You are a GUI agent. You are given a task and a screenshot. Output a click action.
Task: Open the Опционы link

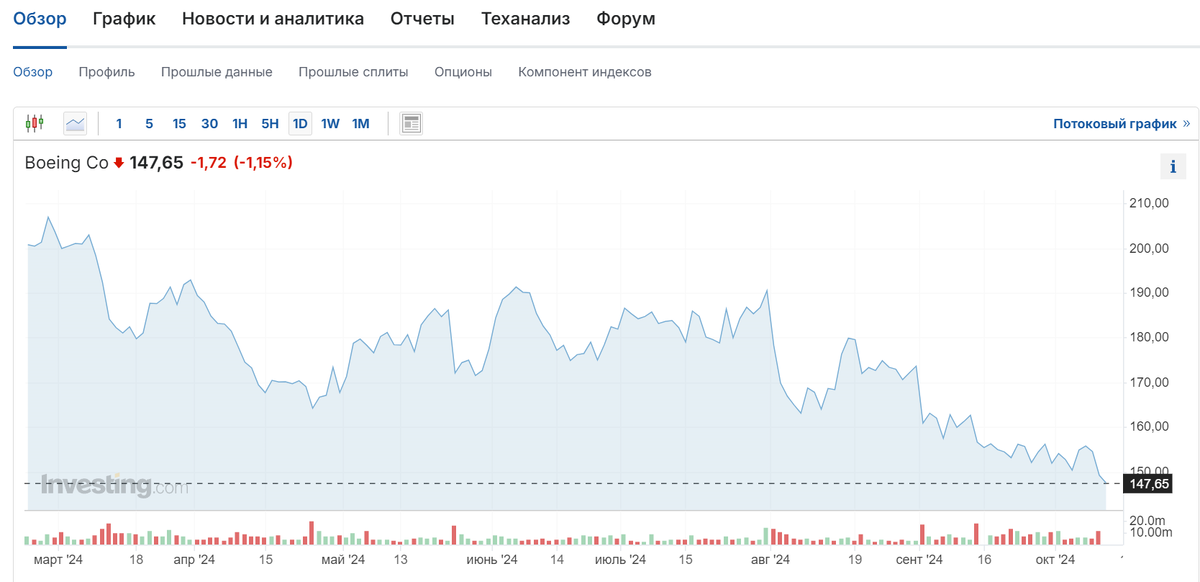click(463, 72)
